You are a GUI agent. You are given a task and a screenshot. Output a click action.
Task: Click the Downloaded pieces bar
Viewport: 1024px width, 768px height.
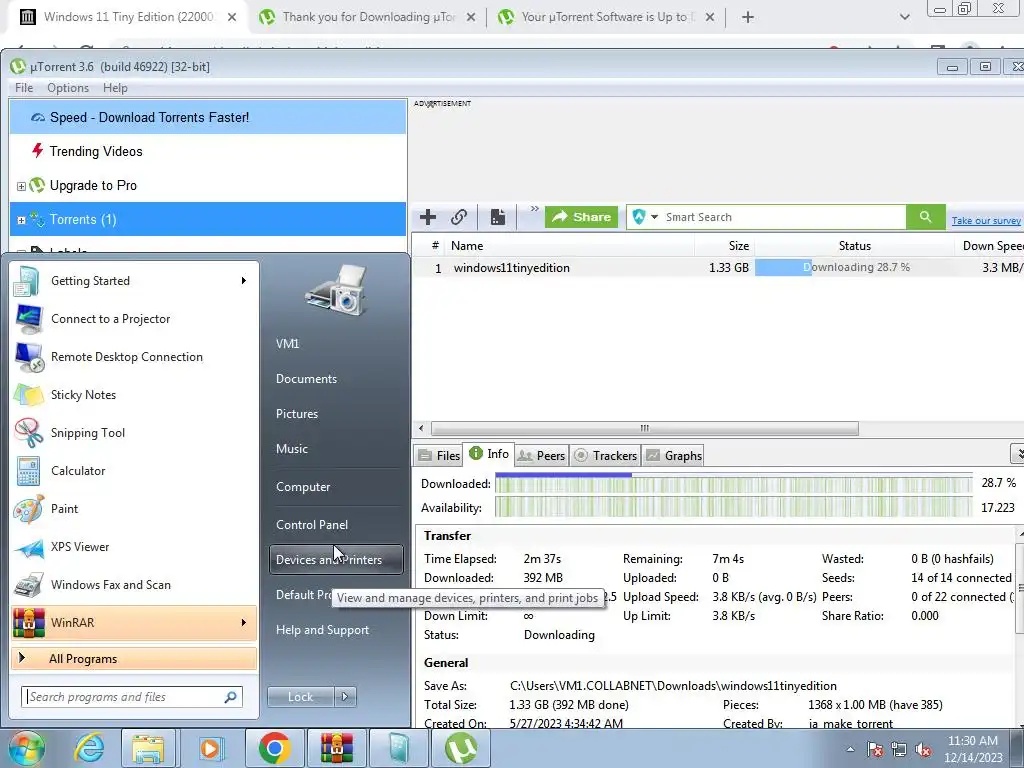[733, 483]
